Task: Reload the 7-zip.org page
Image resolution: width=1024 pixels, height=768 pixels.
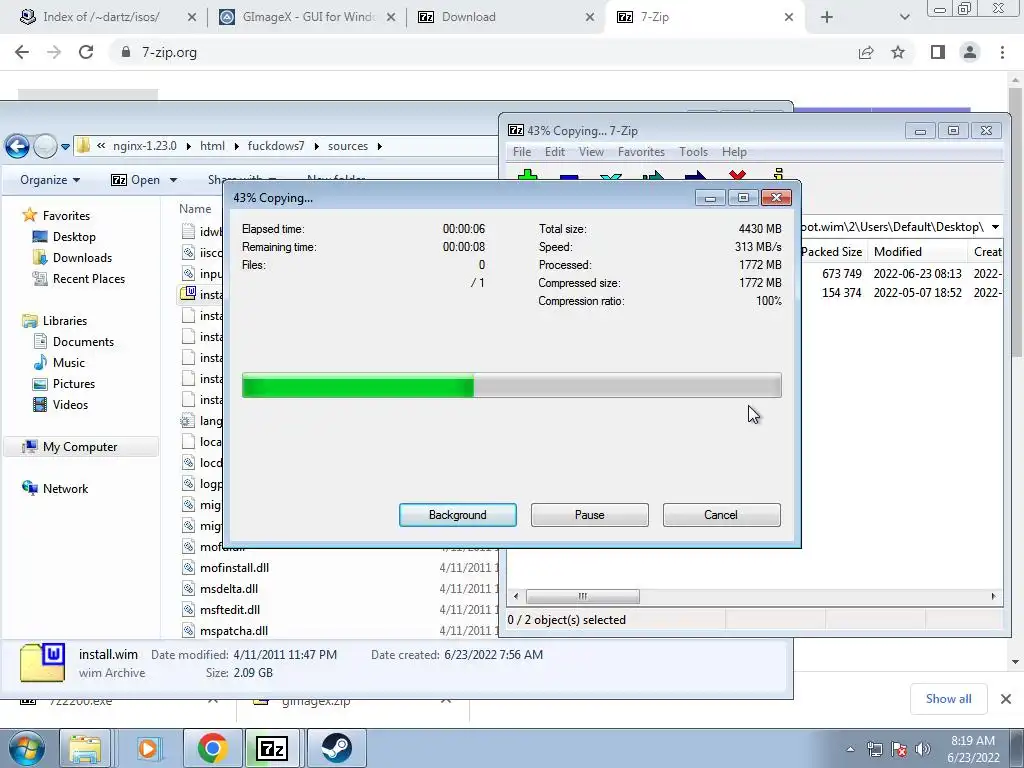Action: pos(86,52)
